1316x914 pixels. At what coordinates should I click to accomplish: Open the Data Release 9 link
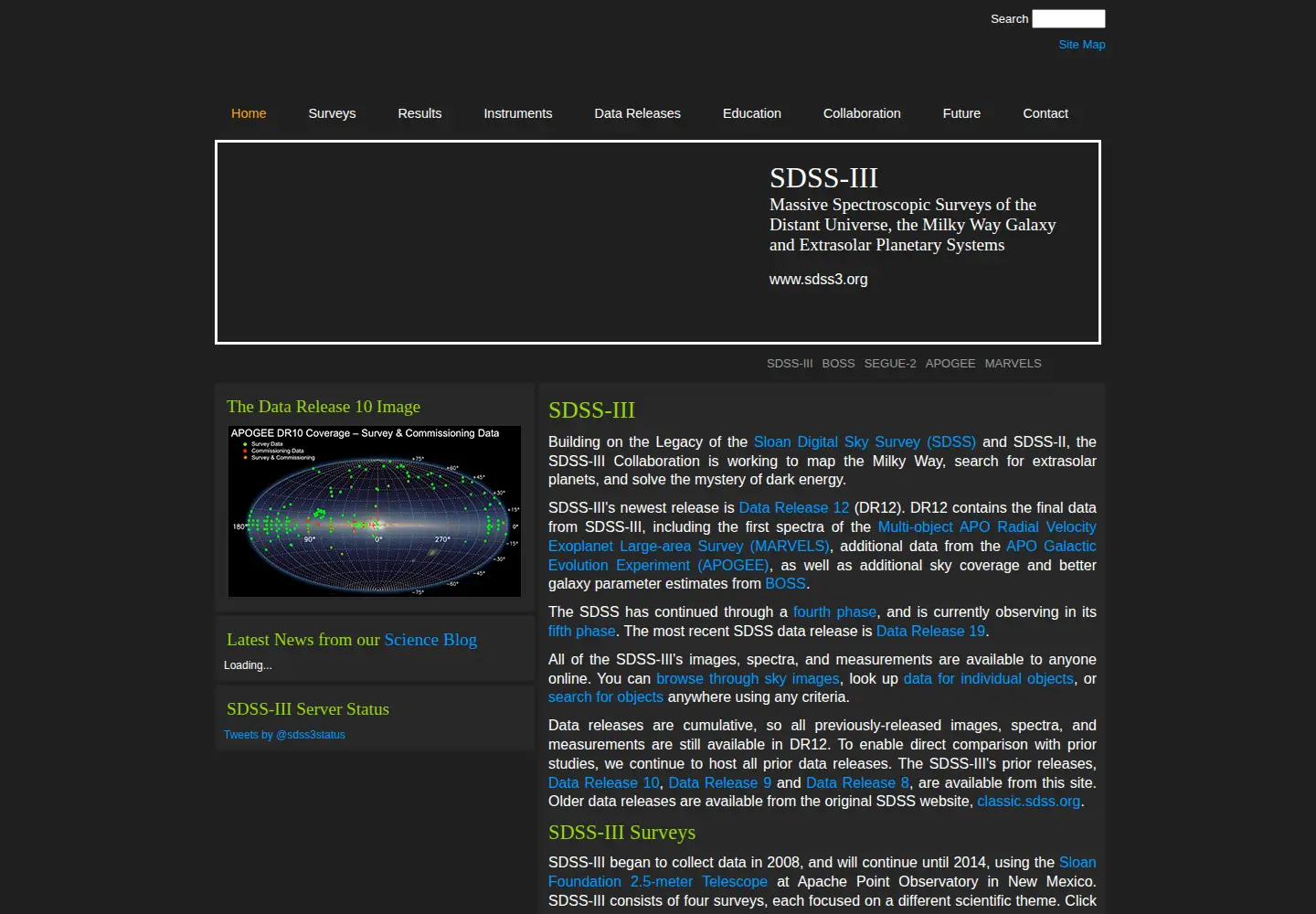(x=720, y=783)
